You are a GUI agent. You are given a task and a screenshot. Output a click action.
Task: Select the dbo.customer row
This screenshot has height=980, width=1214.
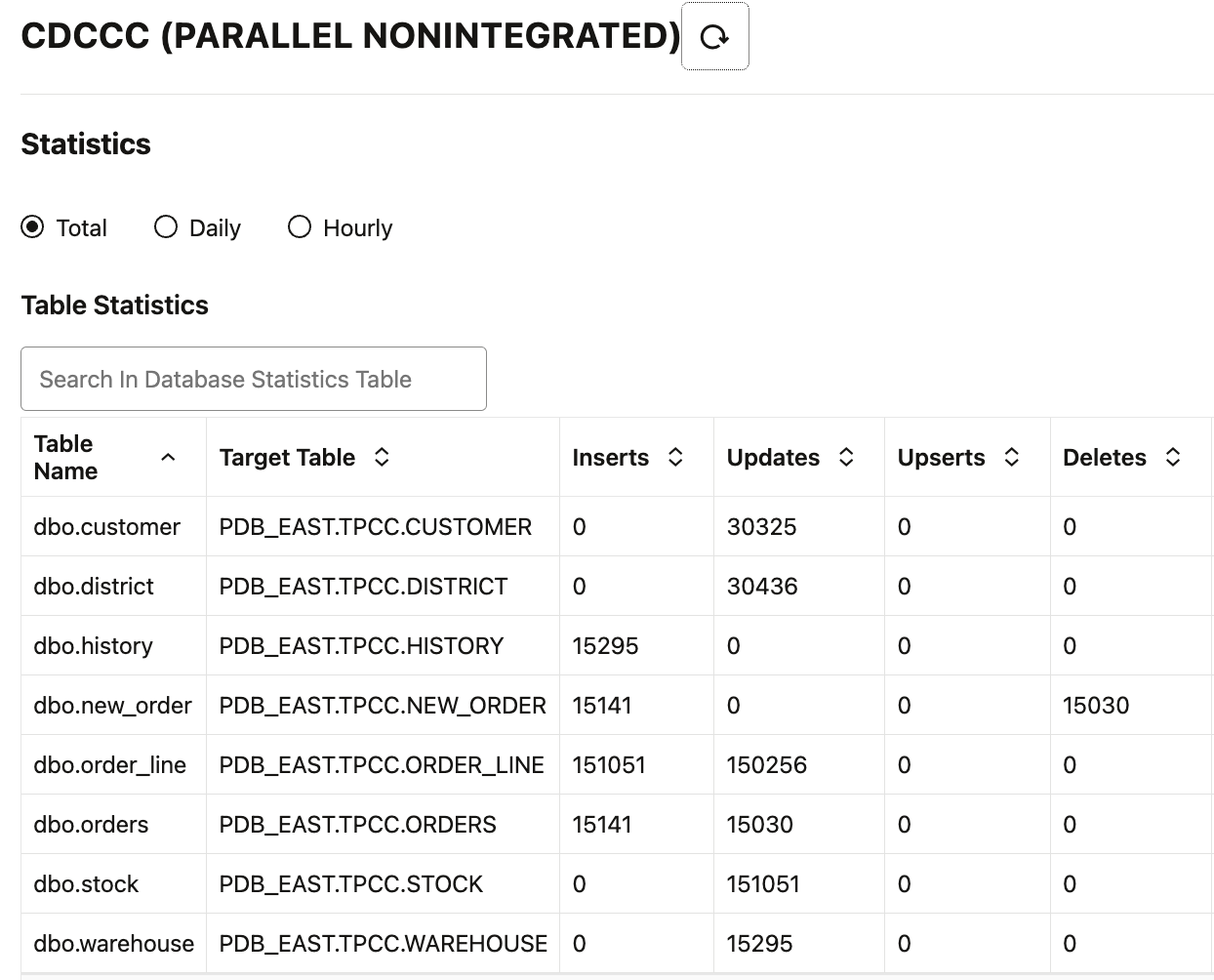pos(107,526)
